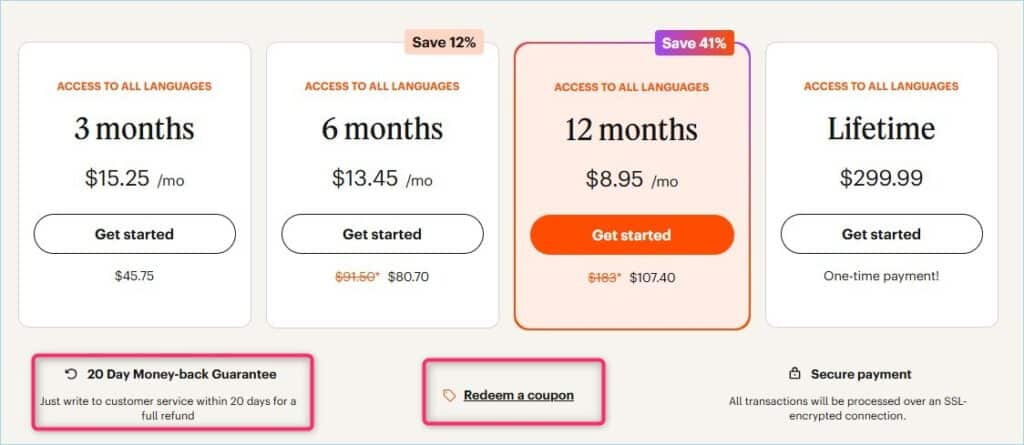Click the coupon tag icon
This screenshot has height=445, width=1024.
coord(449,396)
